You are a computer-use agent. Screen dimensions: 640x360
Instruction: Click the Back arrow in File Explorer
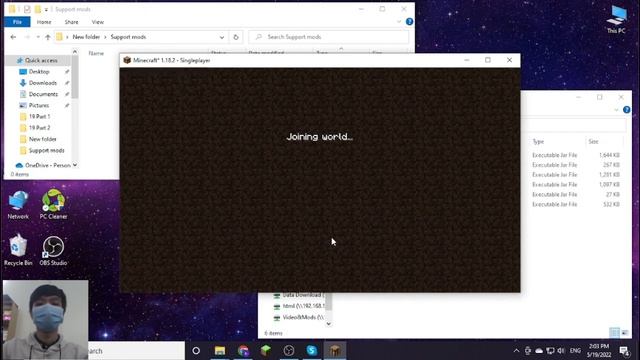tap(13, 37)
